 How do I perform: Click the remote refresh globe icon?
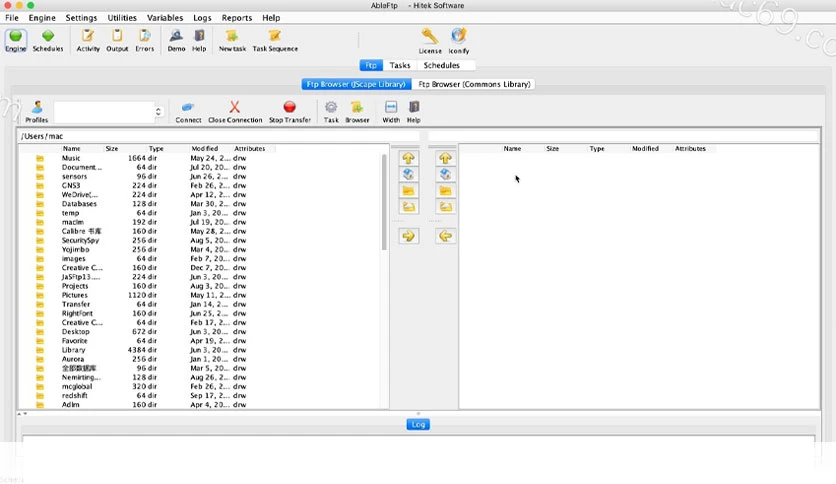(x=445, y=174)
